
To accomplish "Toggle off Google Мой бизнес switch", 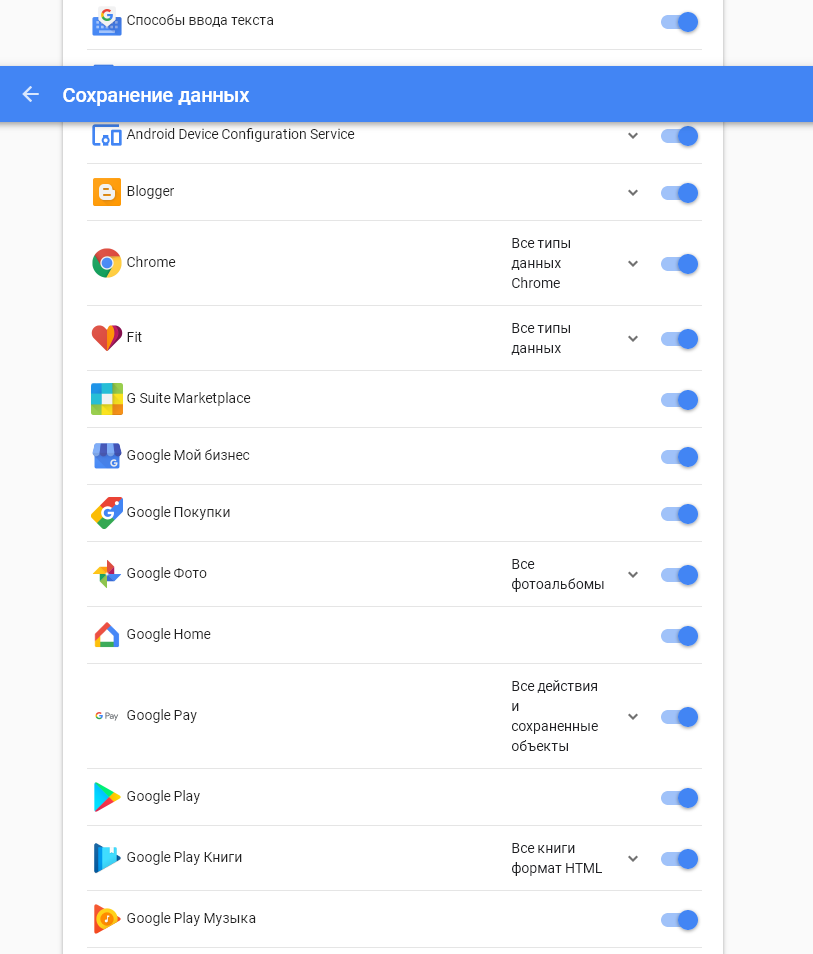I will point(679,457).
